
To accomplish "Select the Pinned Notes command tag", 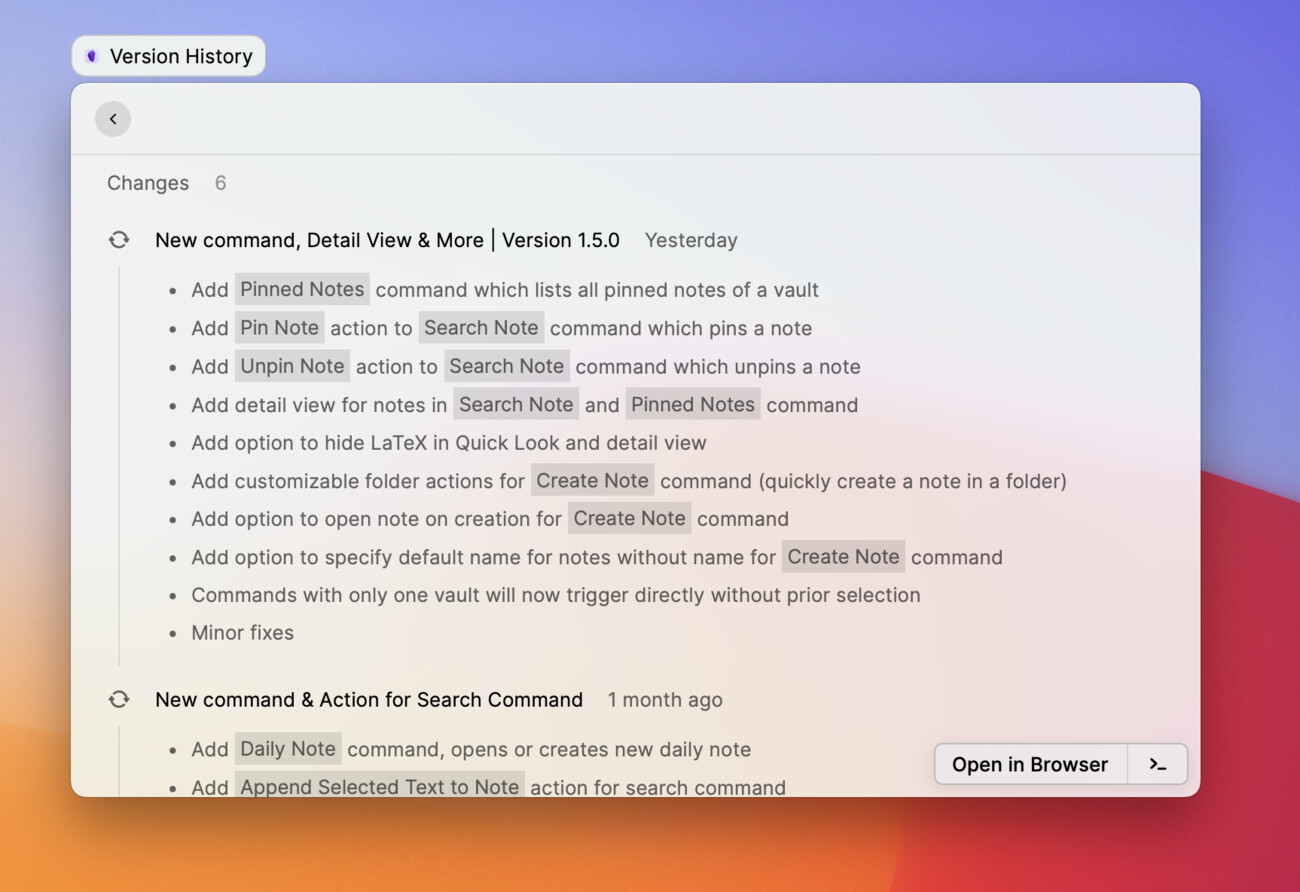I will [301, 289].
